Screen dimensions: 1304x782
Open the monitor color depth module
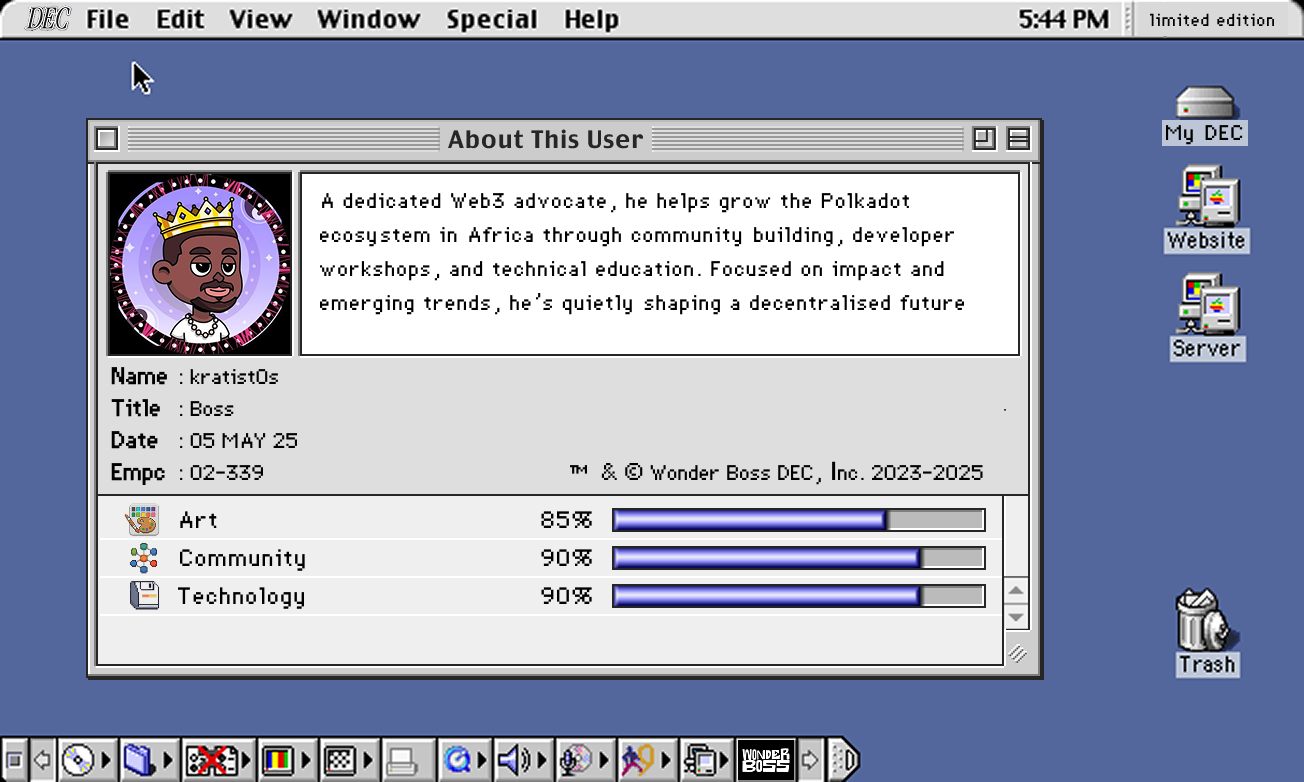tap(286, 761)
